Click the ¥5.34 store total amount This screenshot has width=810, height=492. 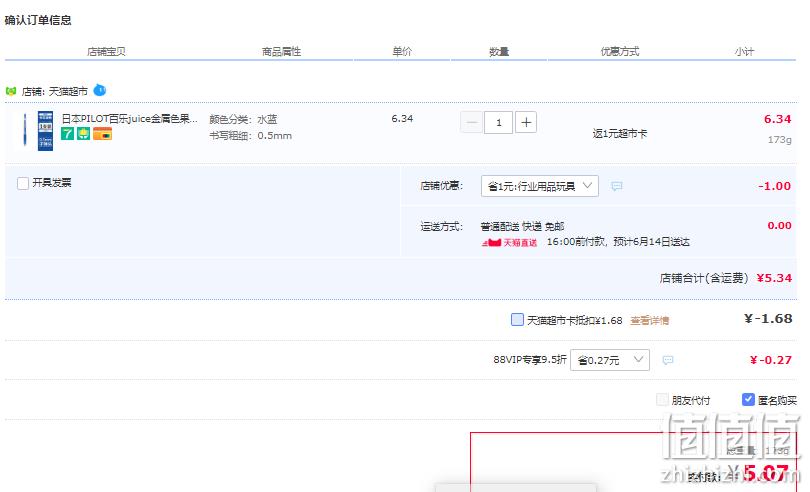pyautogui.click(x=774, y=278)
